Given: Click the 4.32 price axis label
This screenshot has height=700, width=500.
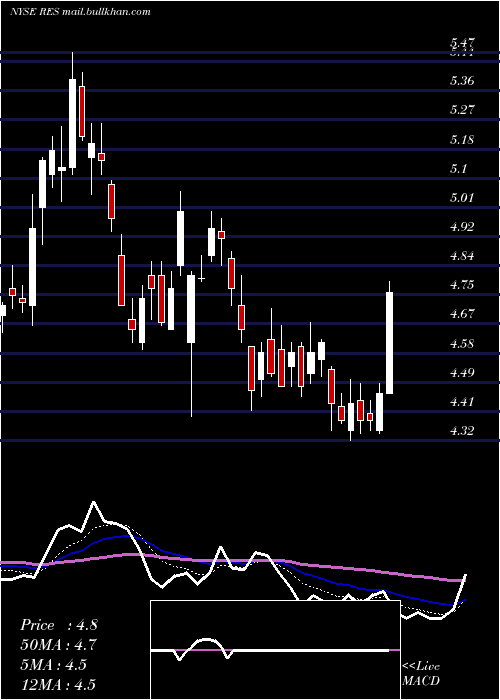Looking at the screenshot, I should (462, 431).
